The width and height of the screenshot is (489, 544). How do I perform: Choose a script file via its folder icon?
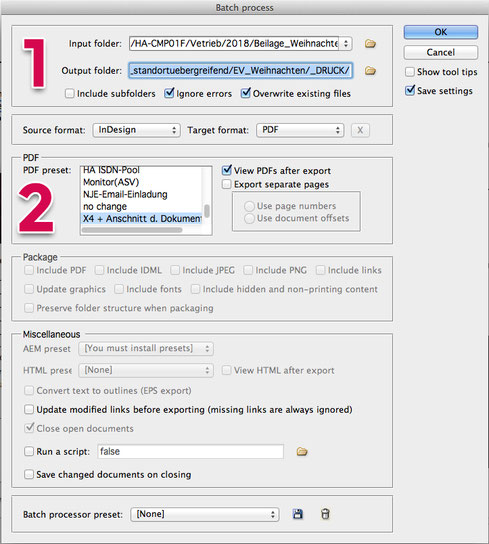[302, 451]
